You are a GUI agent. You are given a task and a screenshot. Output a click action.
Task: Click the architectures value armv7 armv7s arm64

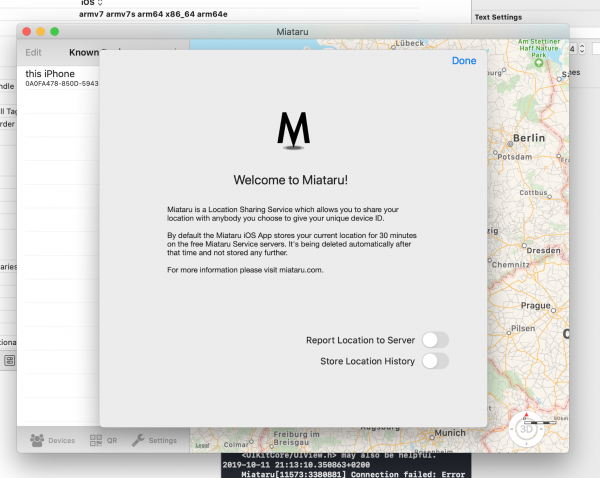(x=153, y=14)
